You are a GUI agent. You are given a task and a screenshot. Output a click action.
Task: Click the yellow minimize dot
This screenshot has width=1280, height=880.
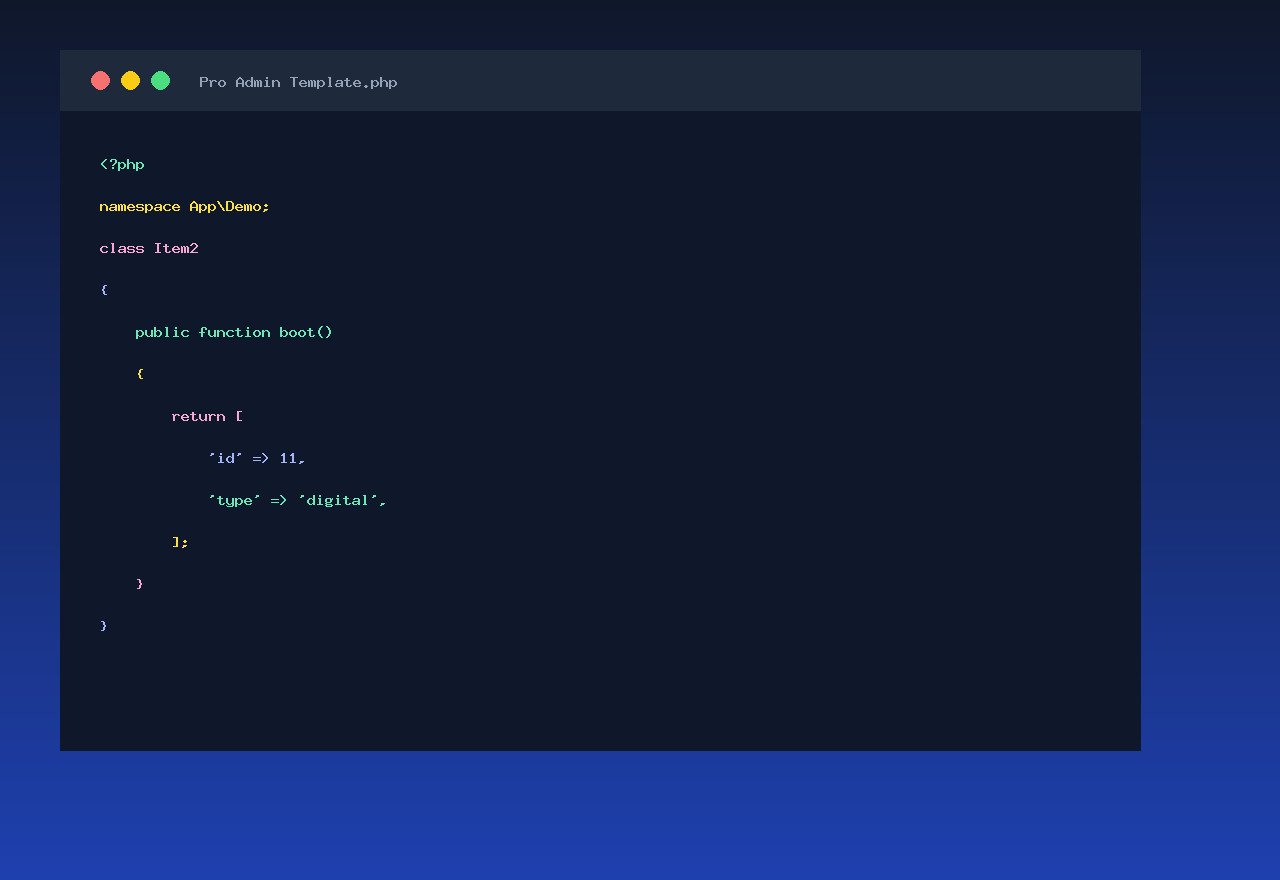pyautogui.click(x=130, y=81)
